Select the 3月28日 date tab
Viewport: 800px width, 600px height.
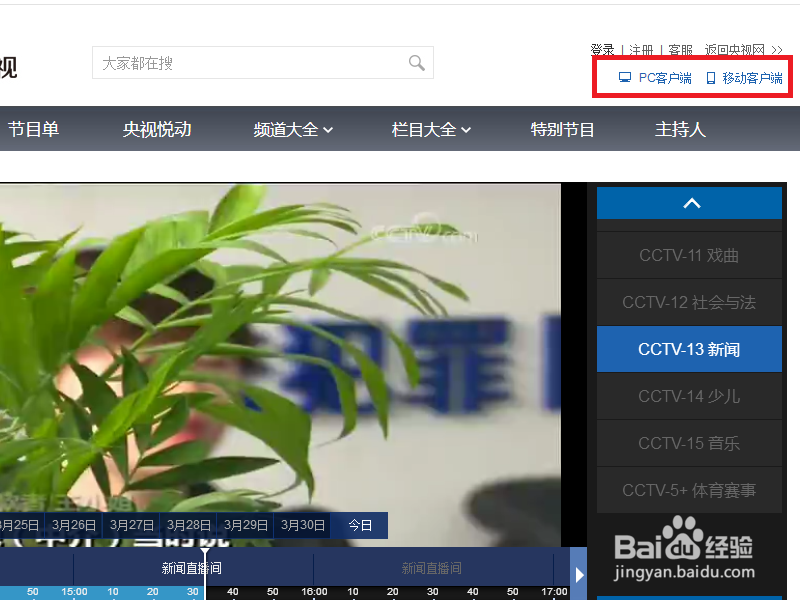[x=189, y=526]
